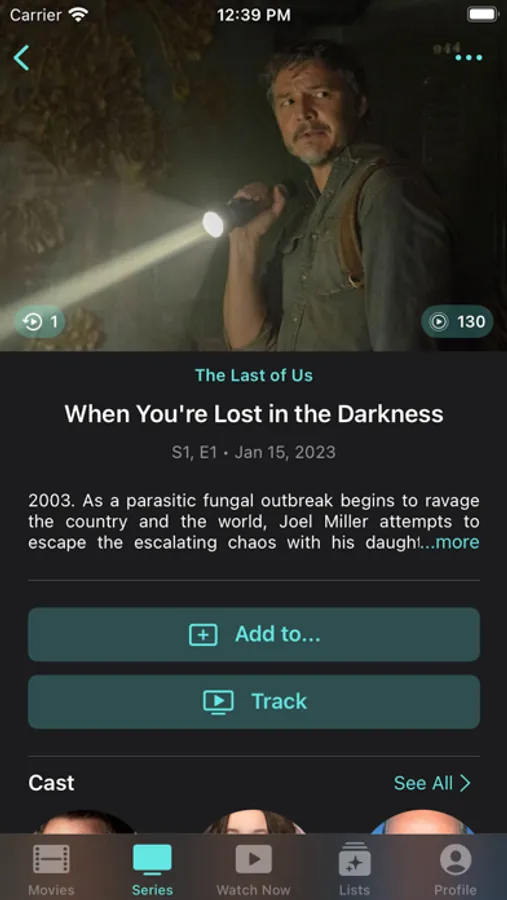Tap See All for the cast

[423, 783]
